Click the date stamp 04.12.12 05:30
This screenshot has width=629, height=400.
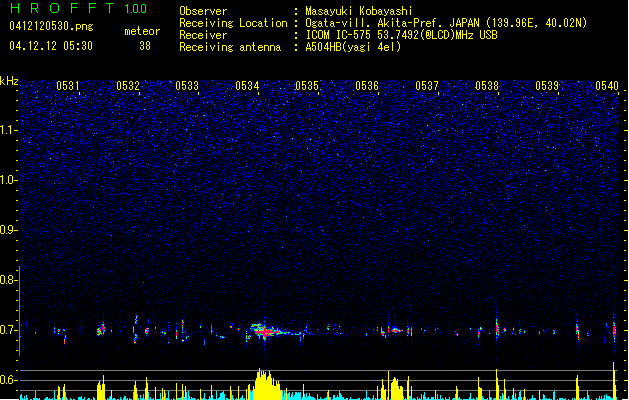click(51, 46)
